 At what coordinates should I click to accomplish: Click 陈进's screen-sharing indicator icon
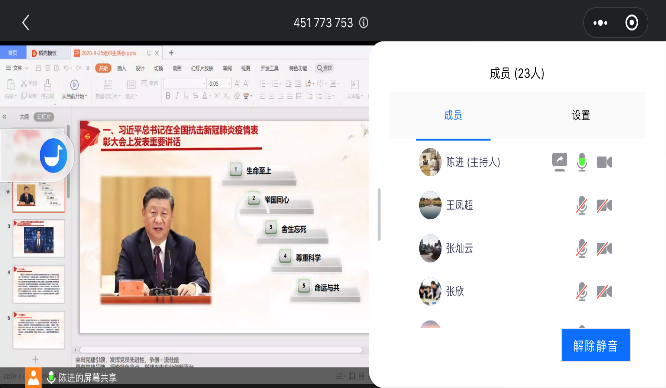[559, 162]
